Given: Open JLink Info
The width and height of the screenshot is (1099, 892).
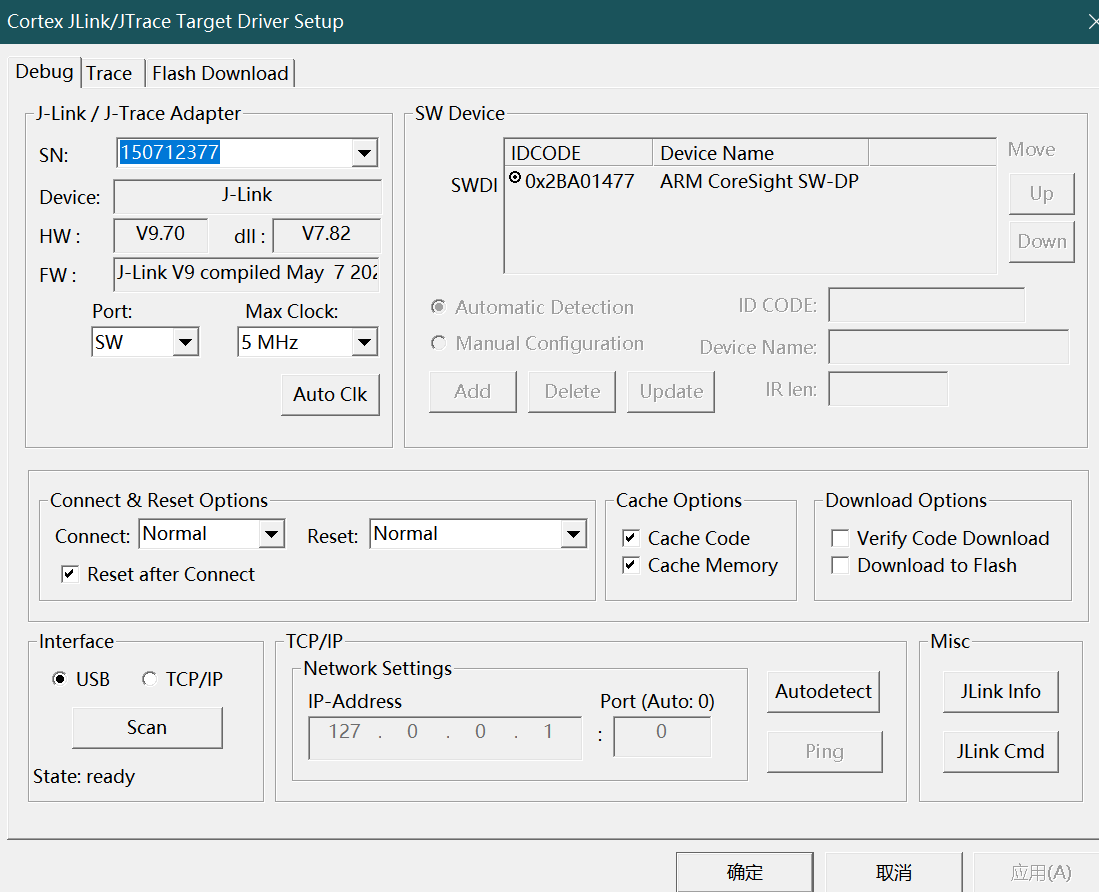Looking at the screenshot, I should (1001, 692).
